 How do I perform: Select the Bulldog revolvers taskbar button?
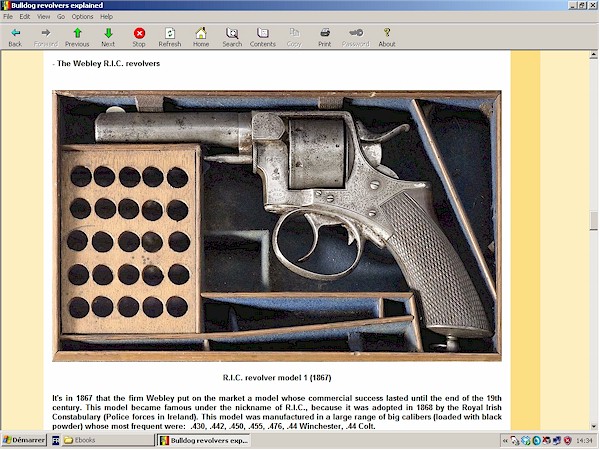[204, 440]
